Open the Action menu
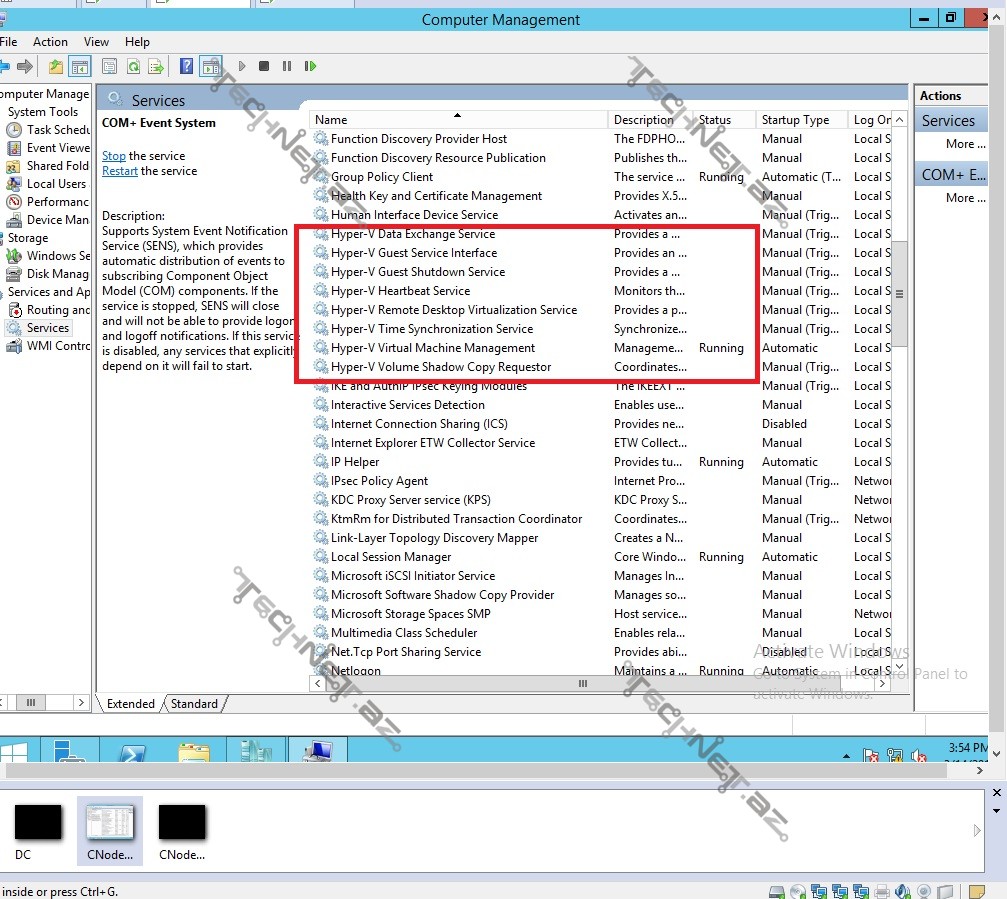Image resolution: width=1007 pixels, height=899 pixels. 50,42
